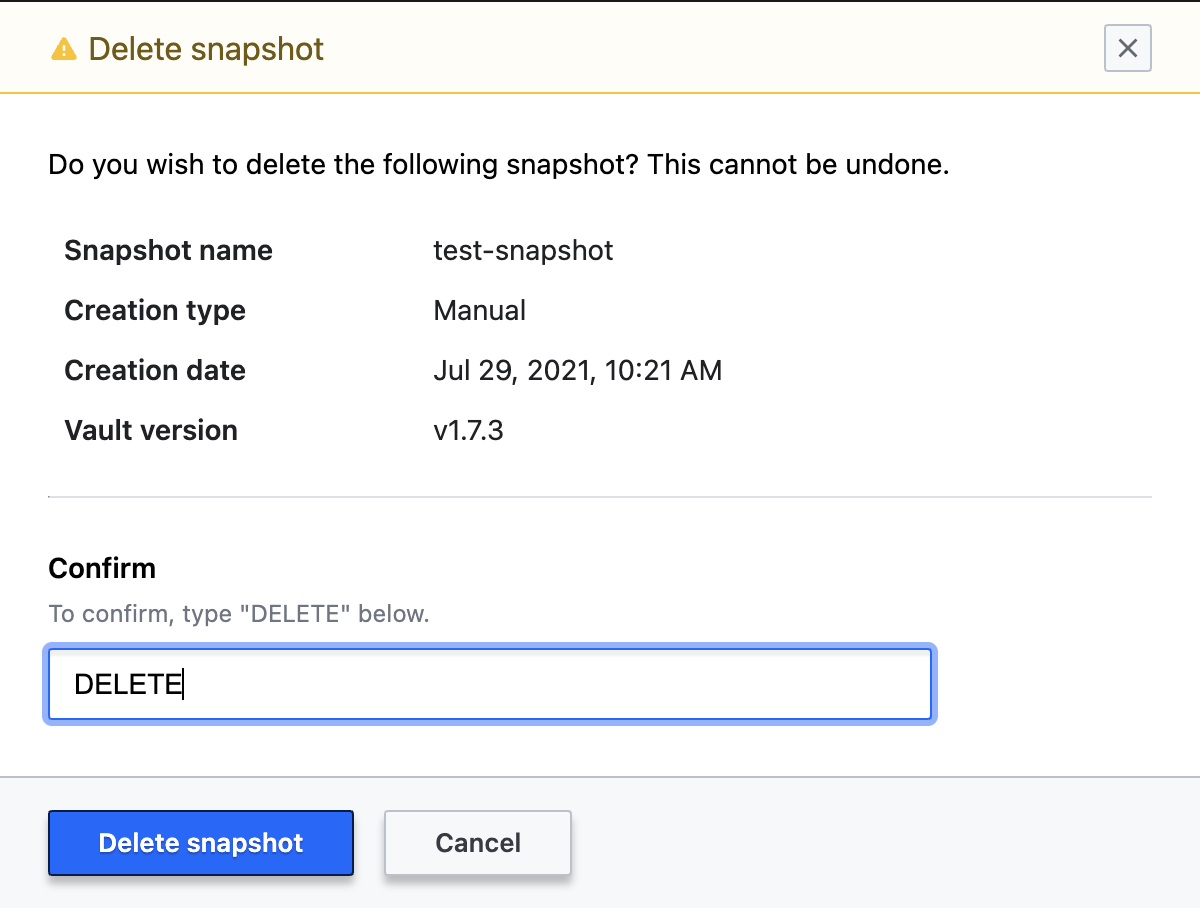The width and height of the screenshot is (1200, 908).
Task: Click the horizontal divider above Confirm
Action: [600, 496]
